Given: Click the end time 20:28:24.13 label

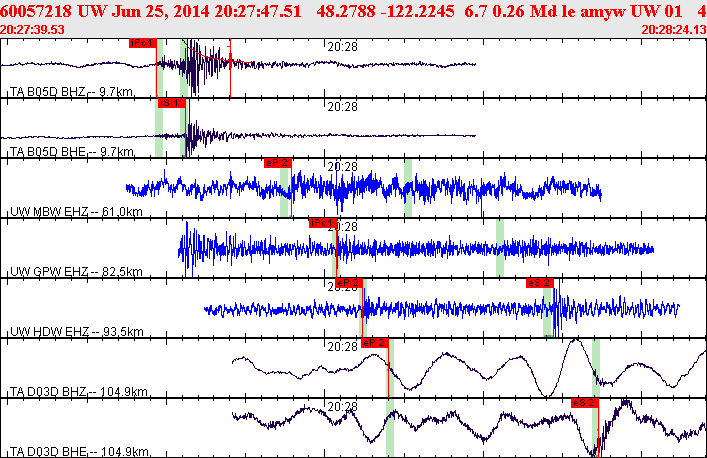Looking at the screenshot, I should tap(674, 30).
